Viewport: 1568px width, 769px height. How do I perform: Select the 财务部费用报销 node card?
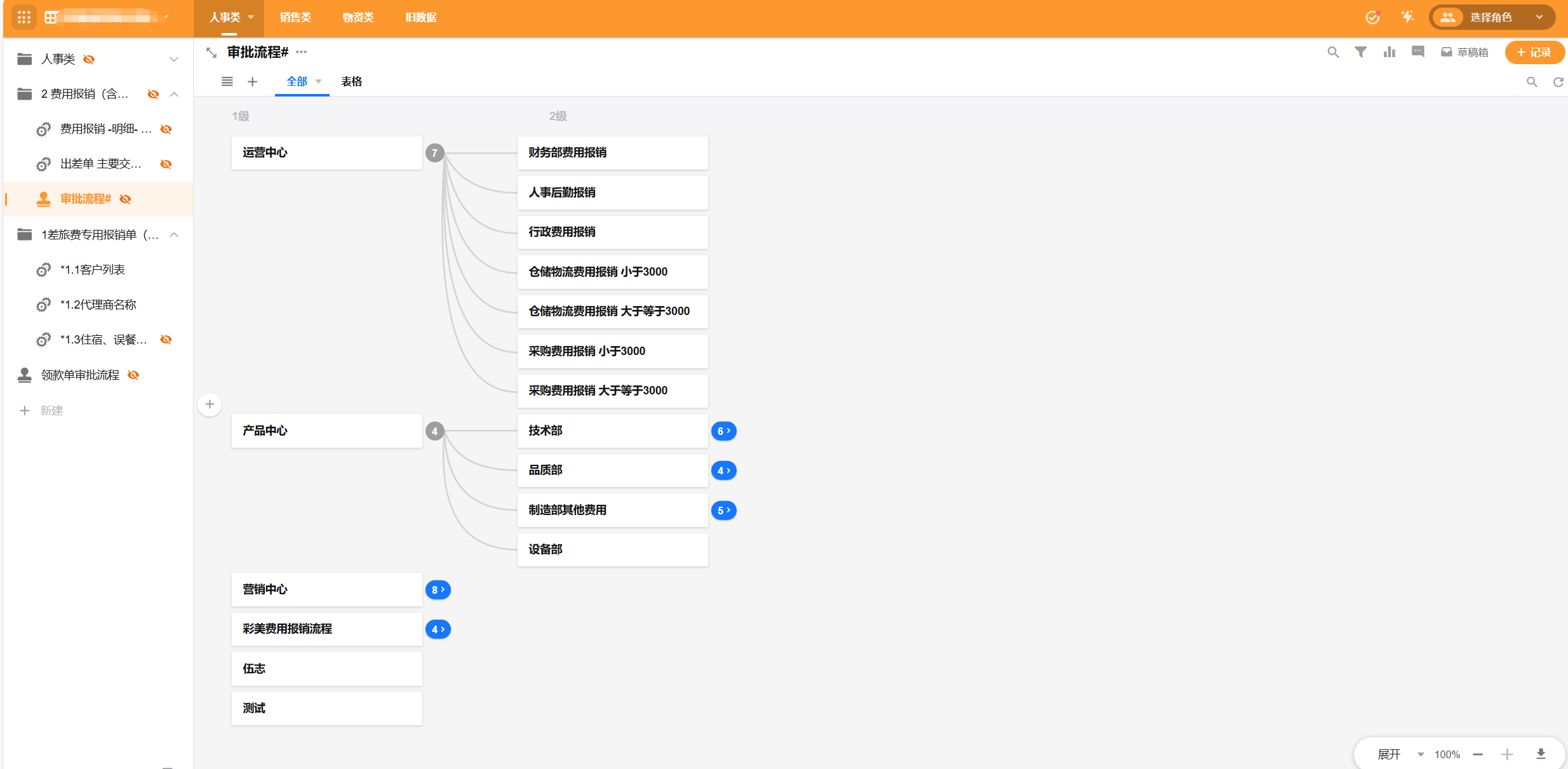pyautogui.click(x=612, y=152)
